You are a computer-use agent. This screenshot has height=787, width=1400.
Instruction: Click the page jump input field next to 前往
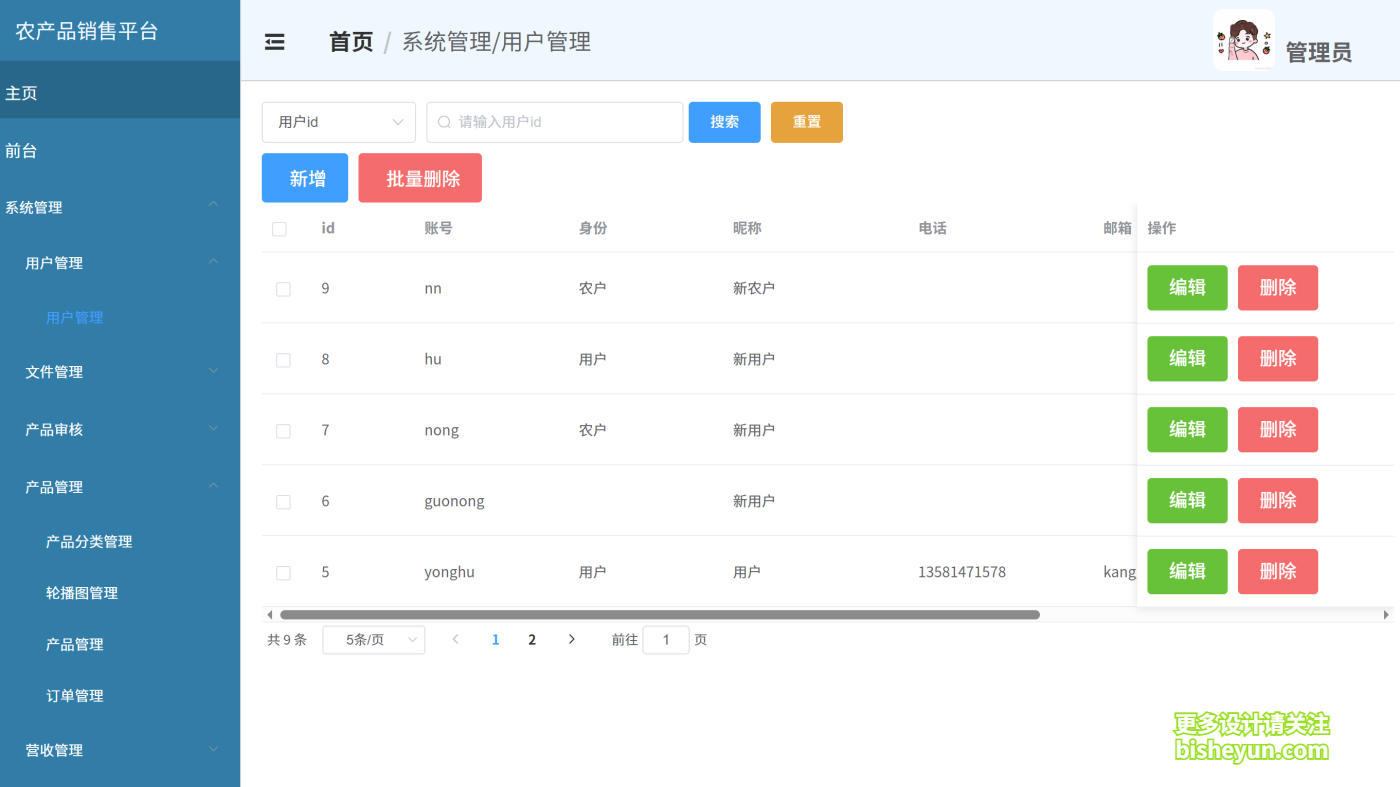coord(666,639)
